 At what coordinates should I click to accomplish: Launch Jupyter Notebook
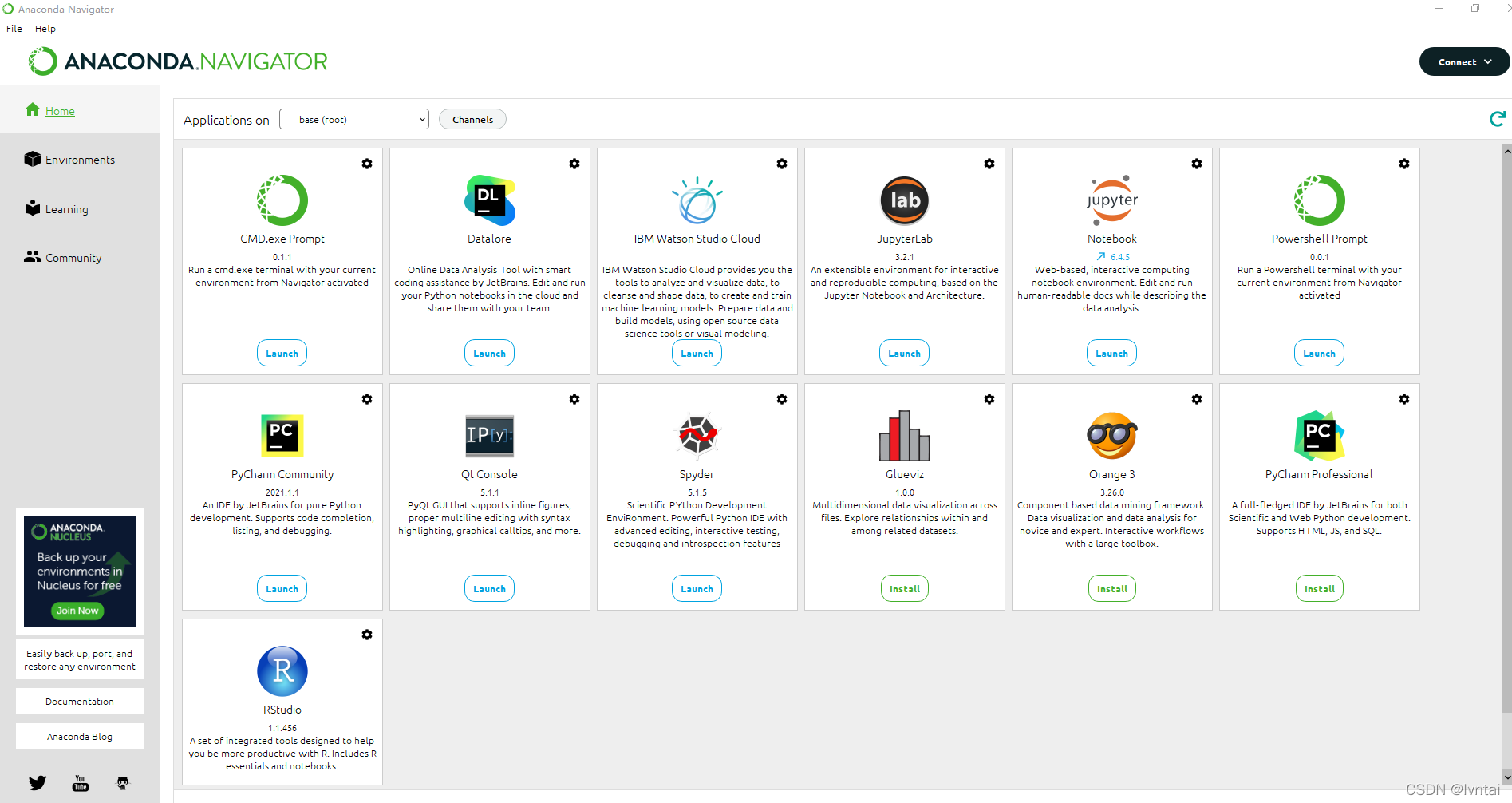[x=1112, y=354]
